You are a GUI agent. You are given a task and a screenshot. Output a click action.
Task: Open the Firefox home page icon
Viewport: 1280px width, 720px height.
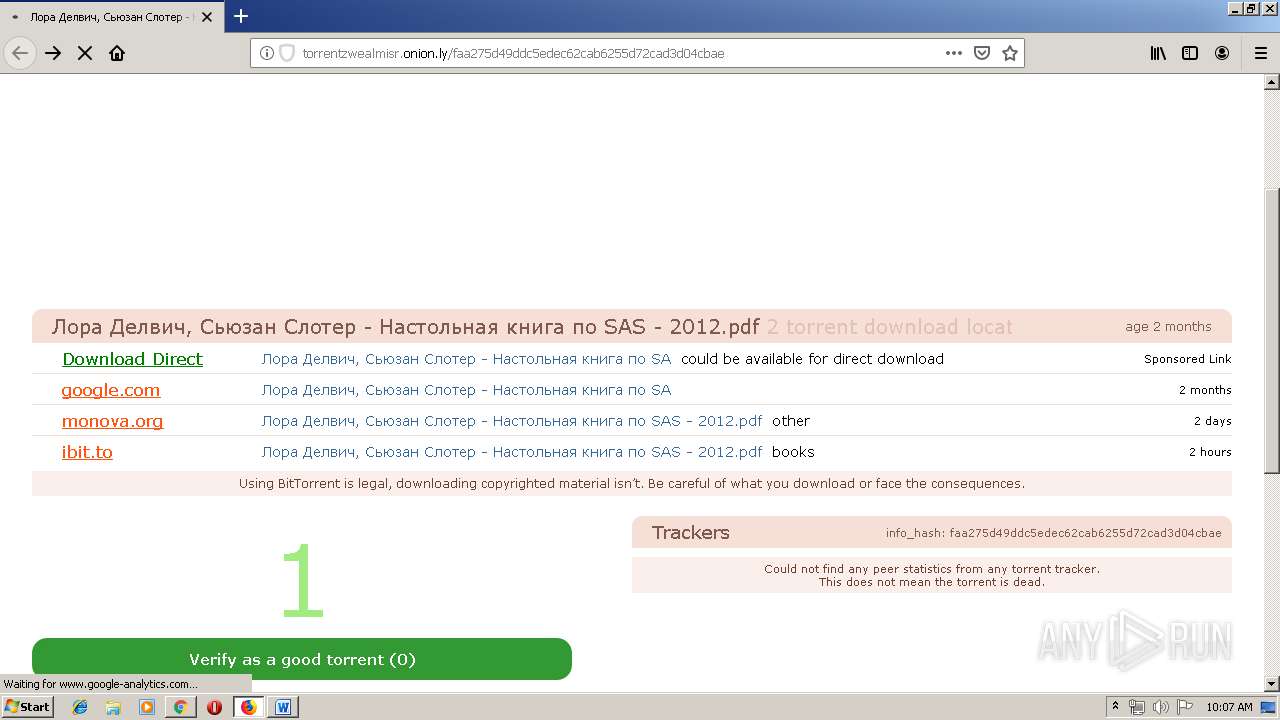pos(117,53)
